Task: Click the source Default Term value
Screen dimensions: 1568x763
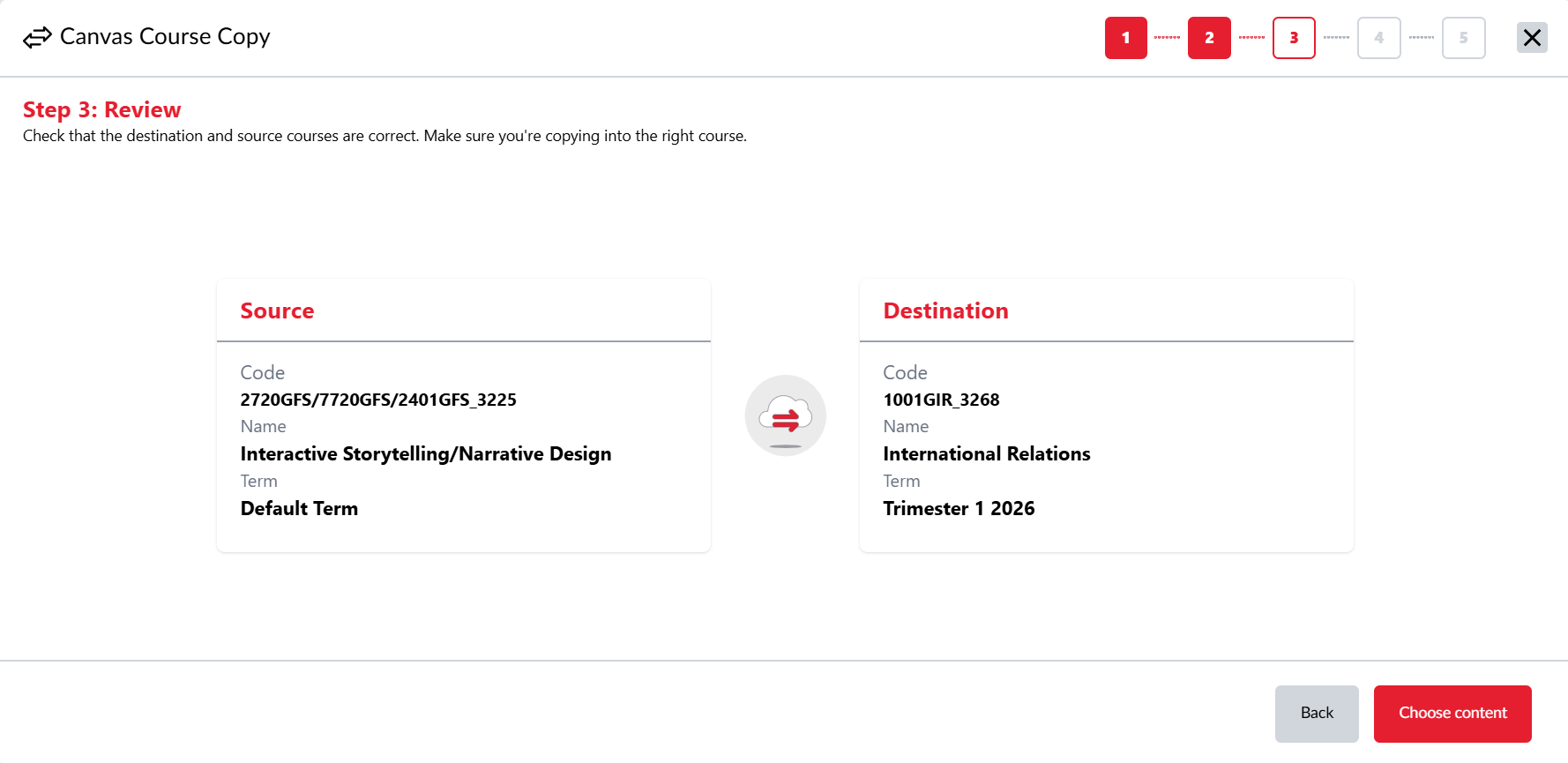Action: pyautogui.click(x=299, y=508)
